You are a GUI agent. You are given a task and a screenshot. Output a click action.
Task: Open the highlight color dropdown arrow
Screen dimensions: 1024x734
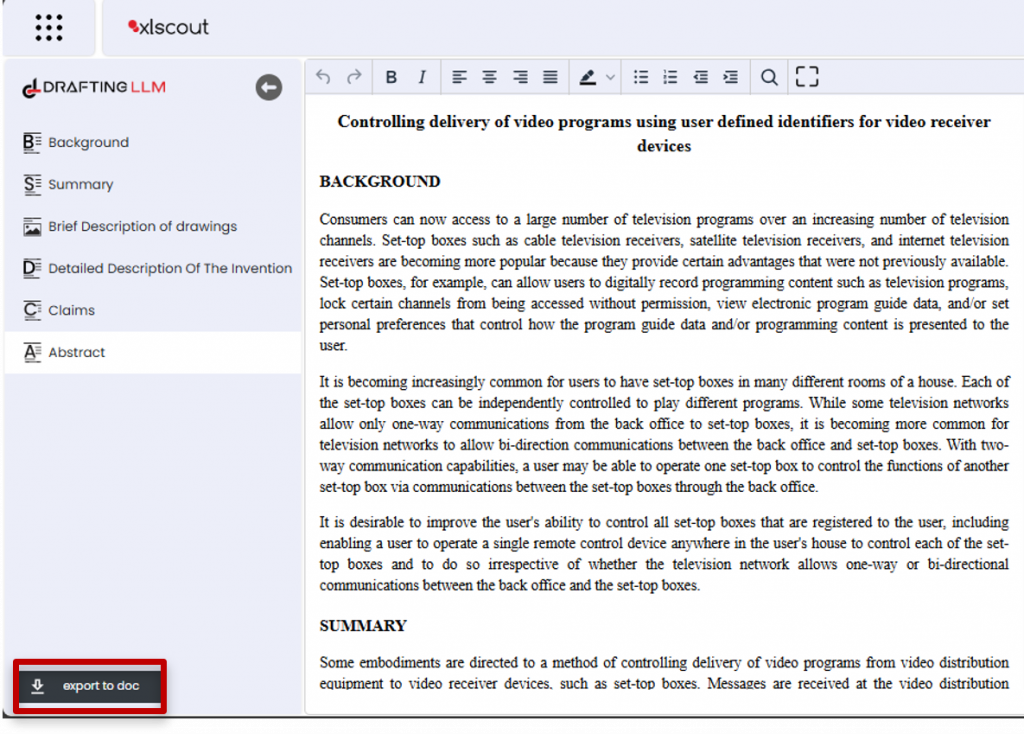610,78
